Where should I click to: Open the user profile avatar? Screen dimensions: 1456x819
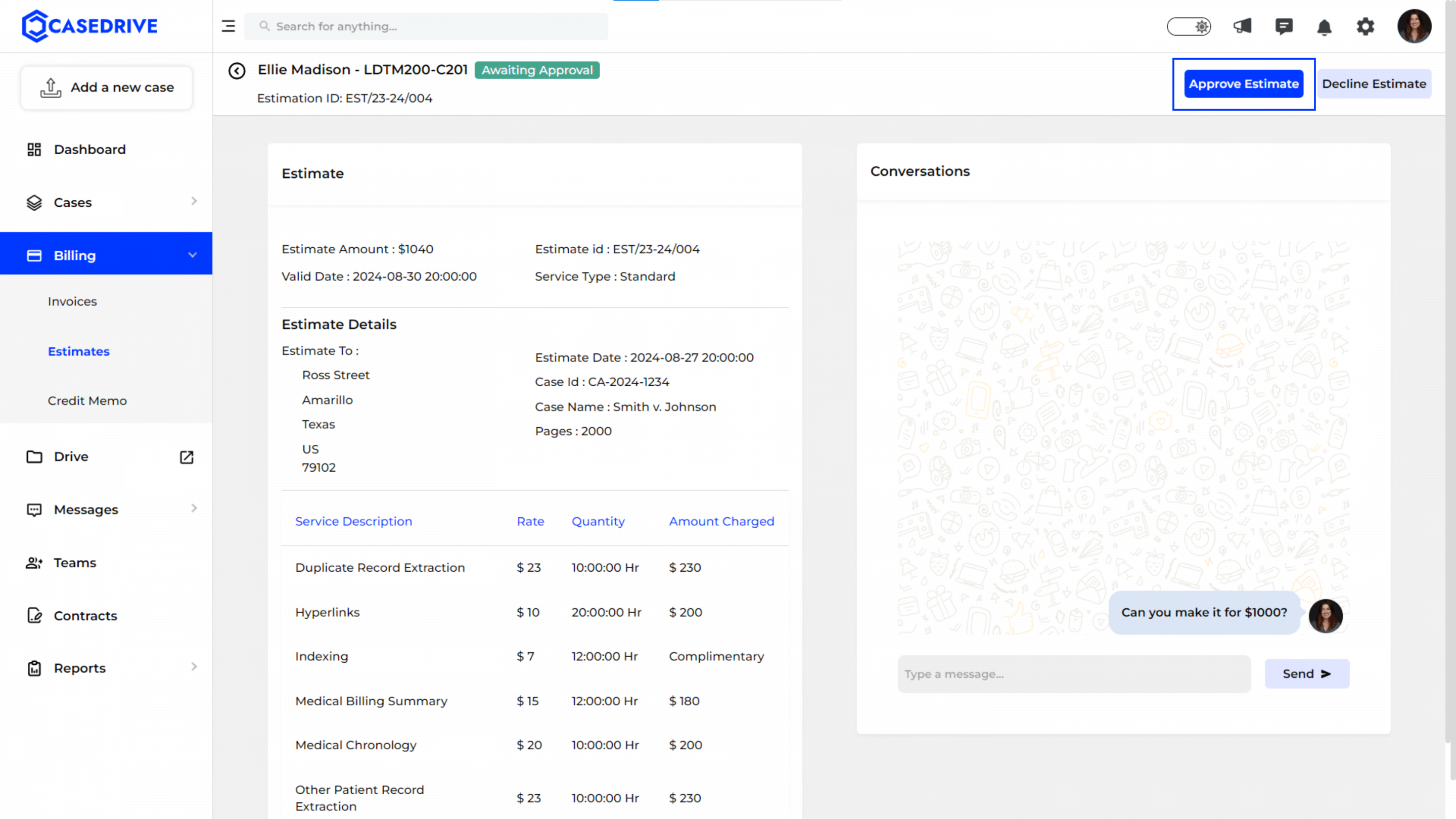[1414, 26]
